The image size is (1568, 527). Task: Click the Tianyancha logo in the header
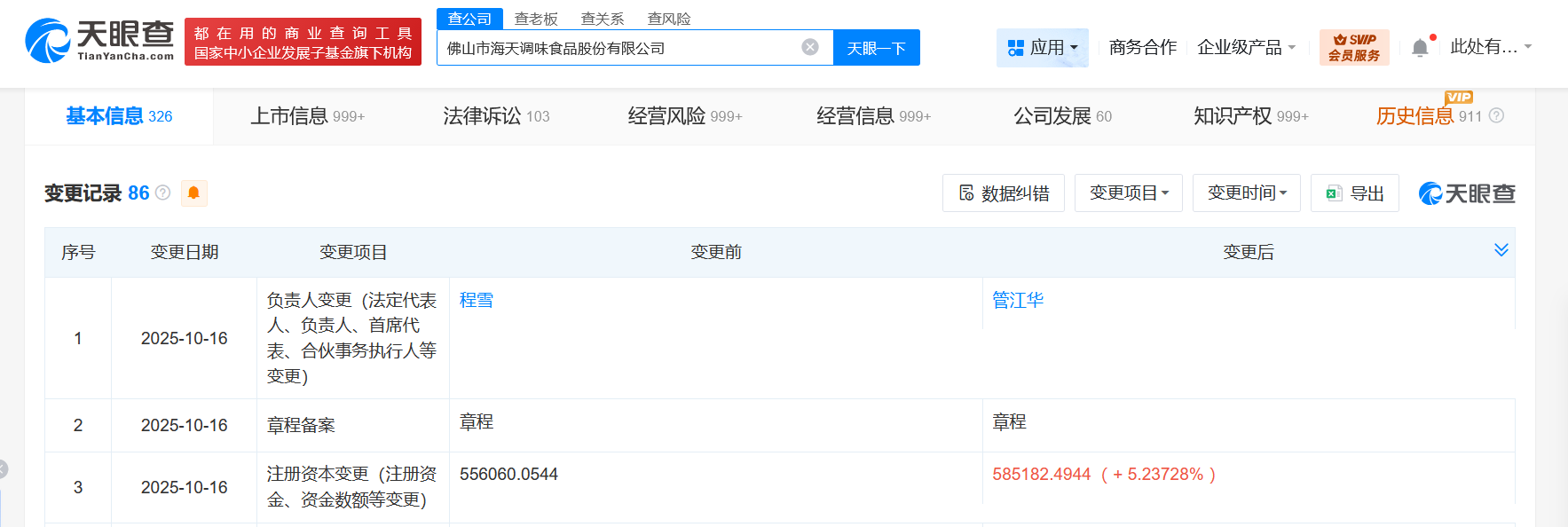coord(99,42)
